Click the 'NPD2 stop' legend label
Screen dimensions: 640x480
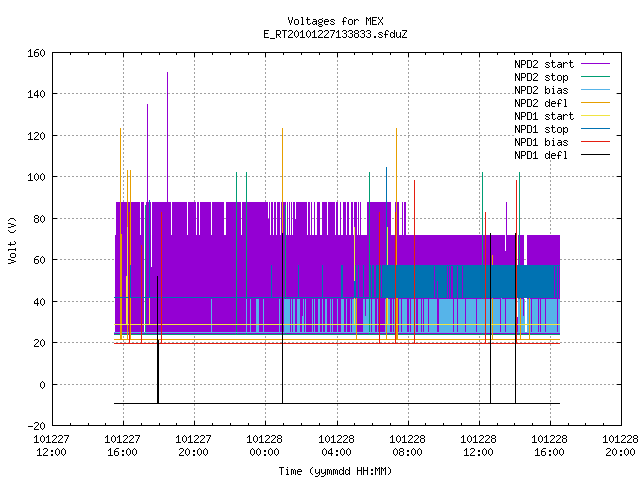[541, 77]
